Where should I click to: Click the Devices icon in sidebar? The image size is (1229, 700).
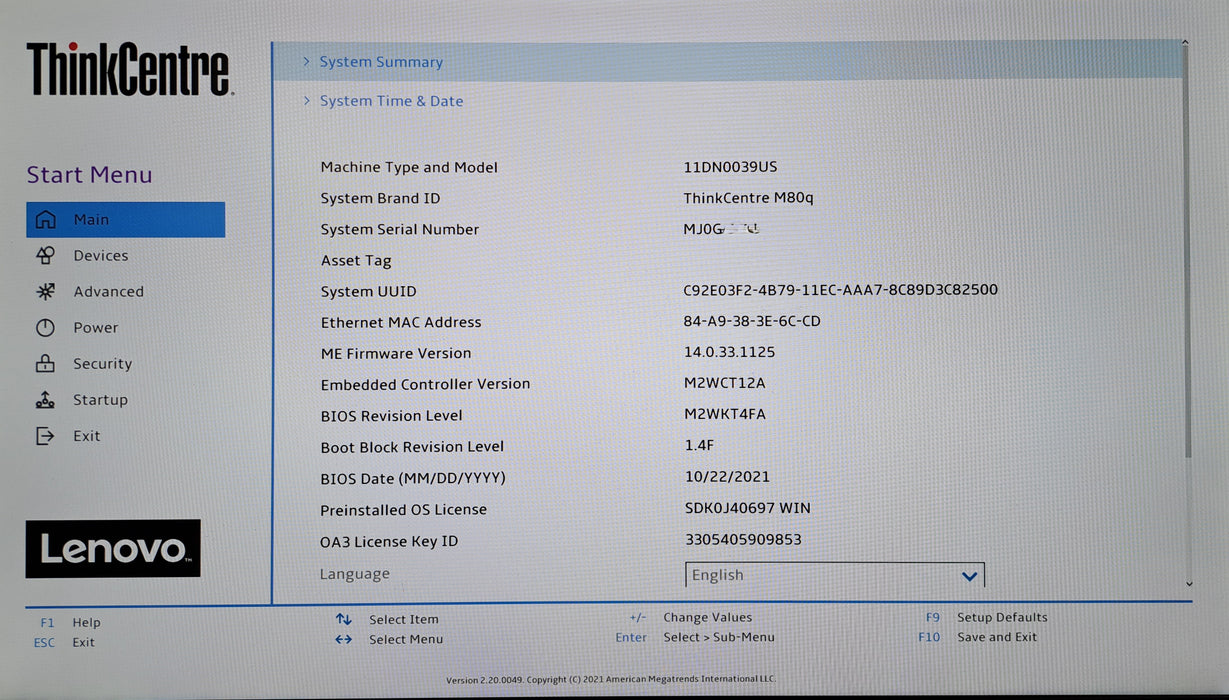tap(45, 256)
